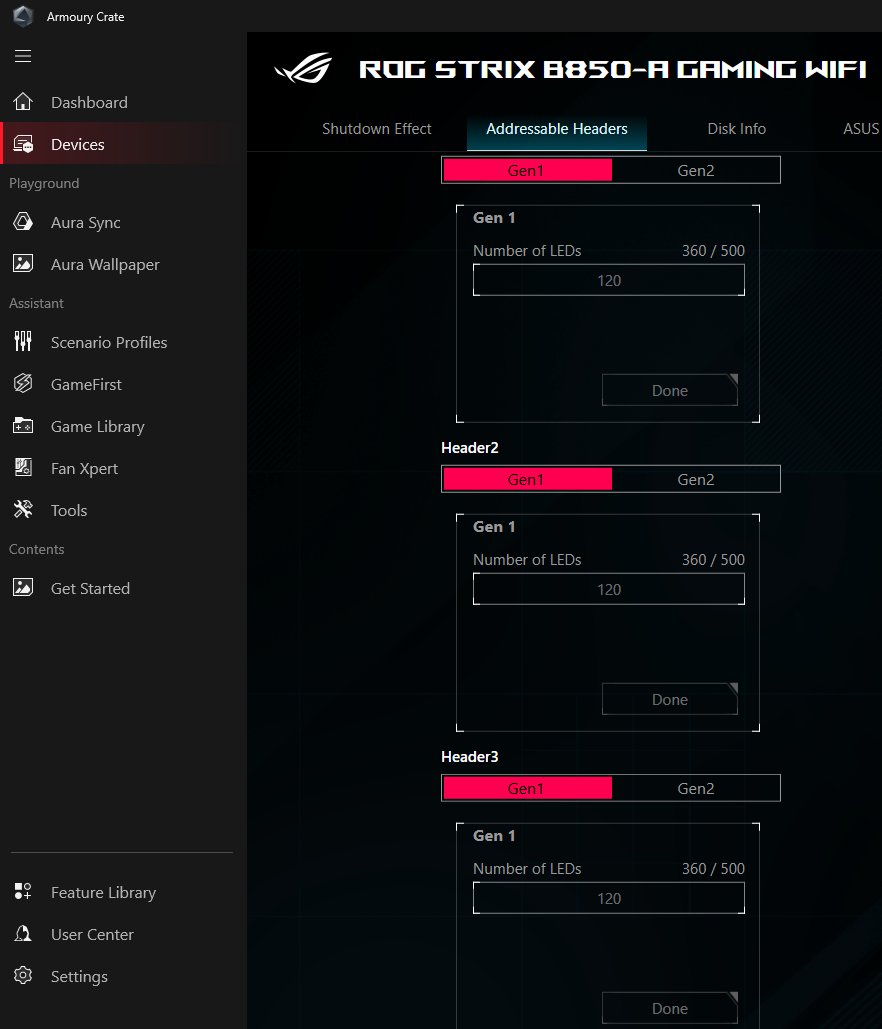Click the ROG eye logo
882x1029 pixels.
click(303, 68)
